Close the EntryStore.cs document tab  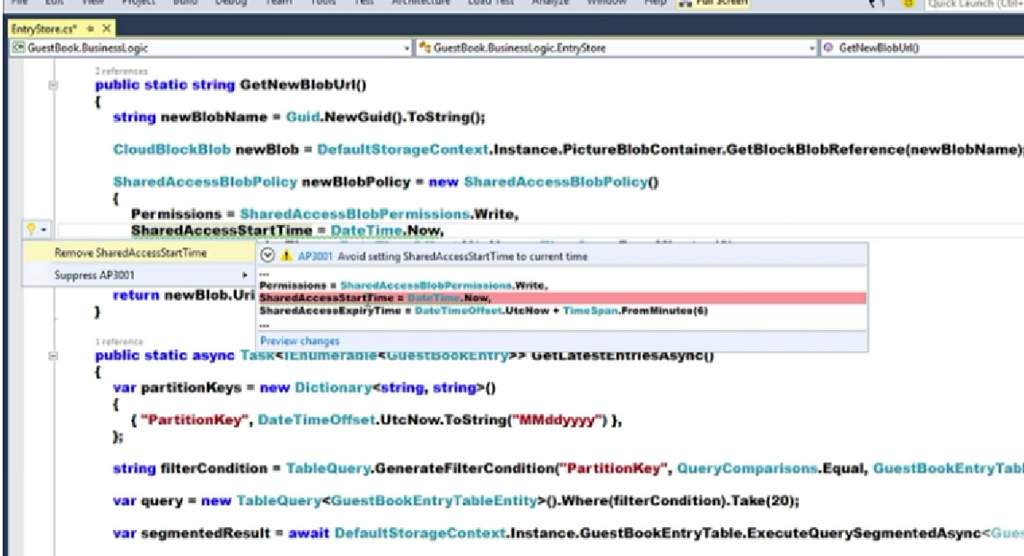pos(107,29)
